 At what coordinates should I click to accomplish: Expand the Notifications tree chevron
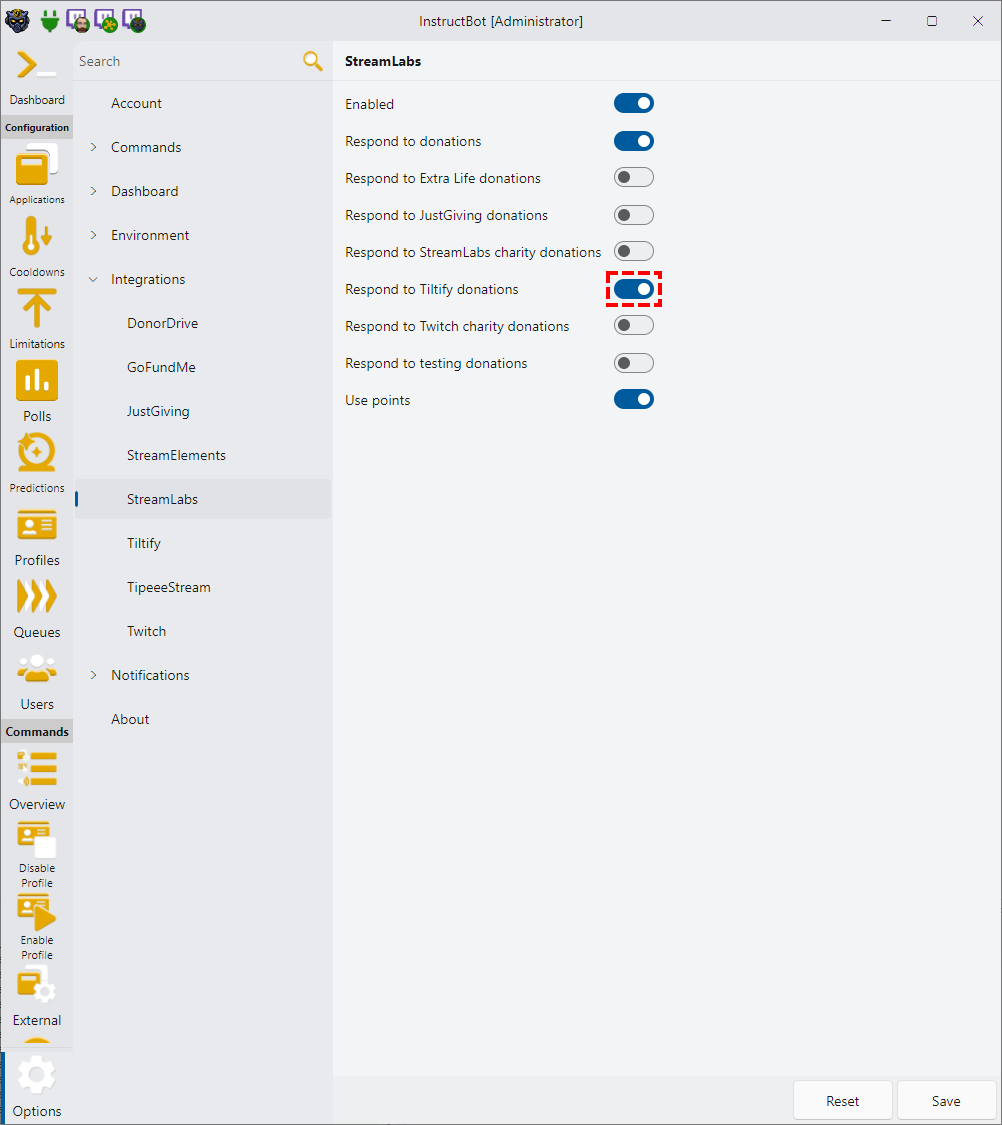click(x=93, y=675)
